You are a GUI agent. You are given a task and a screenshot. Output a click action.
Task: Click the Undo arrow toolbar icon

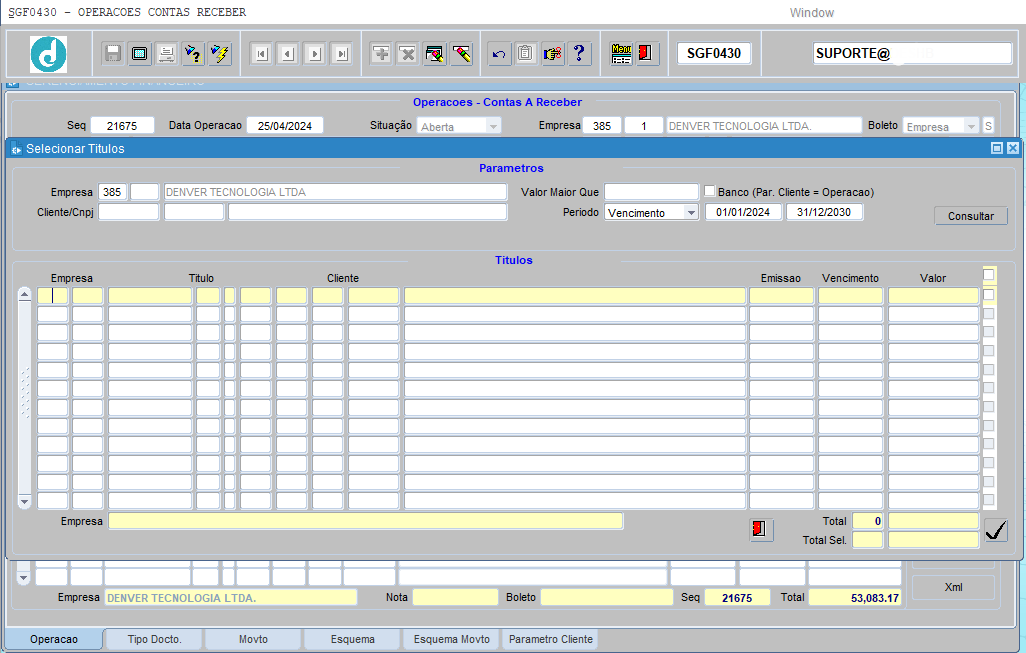tap(499, 53)
